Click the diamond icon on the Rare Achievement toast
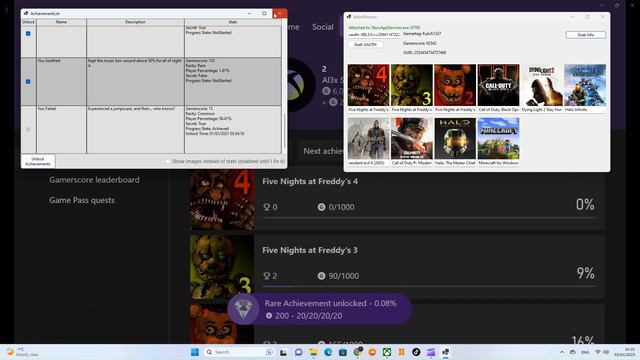Viewport: 640px width, 360px height. pos(243,309)
